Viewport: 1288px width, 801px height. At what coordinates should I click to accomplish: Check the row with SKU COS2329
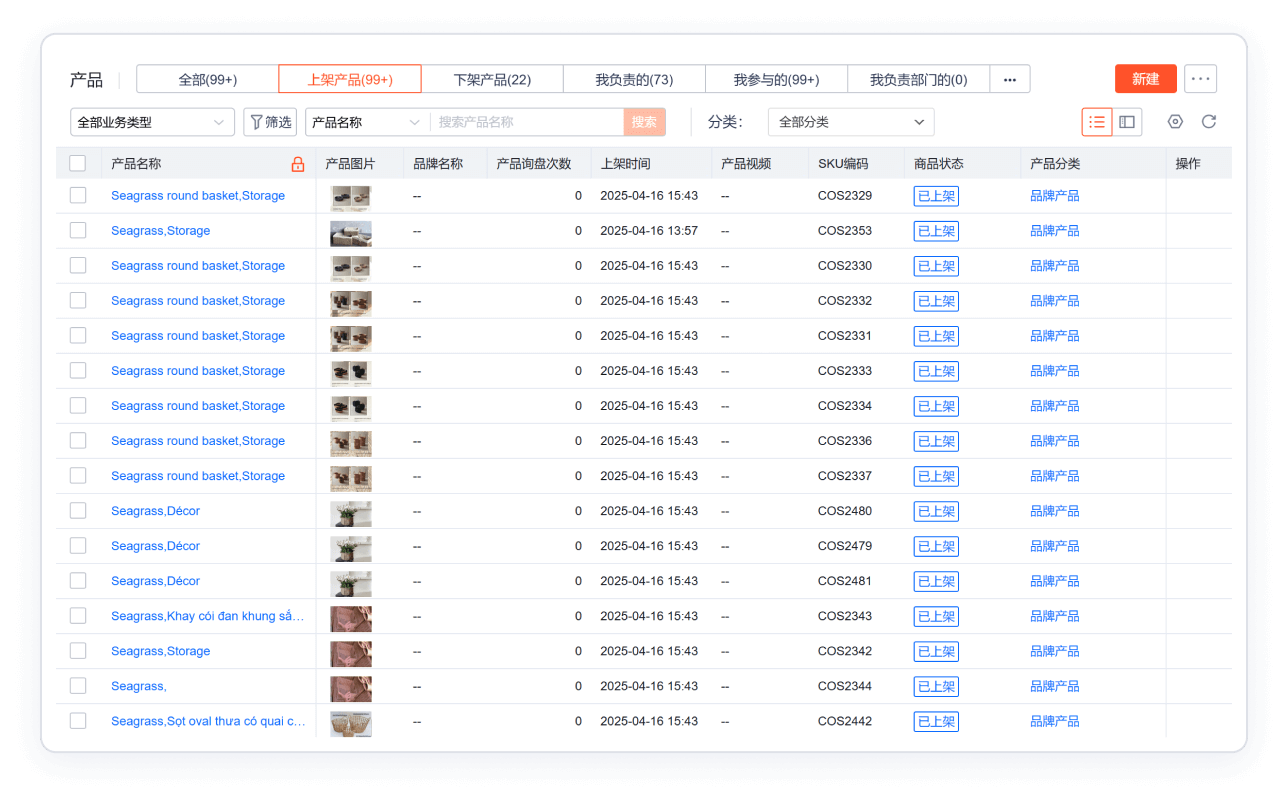(x=78, y=196)
